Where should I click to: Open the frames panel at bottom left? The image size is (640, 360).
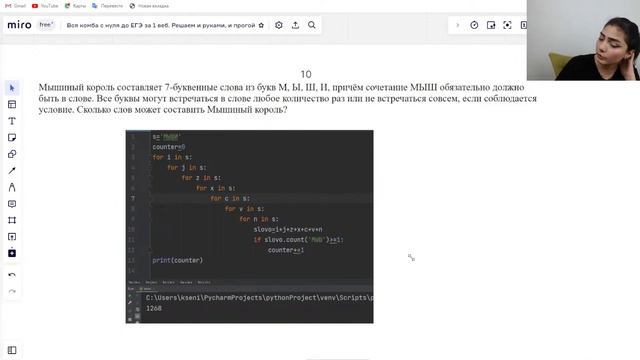tap(12, 350)
